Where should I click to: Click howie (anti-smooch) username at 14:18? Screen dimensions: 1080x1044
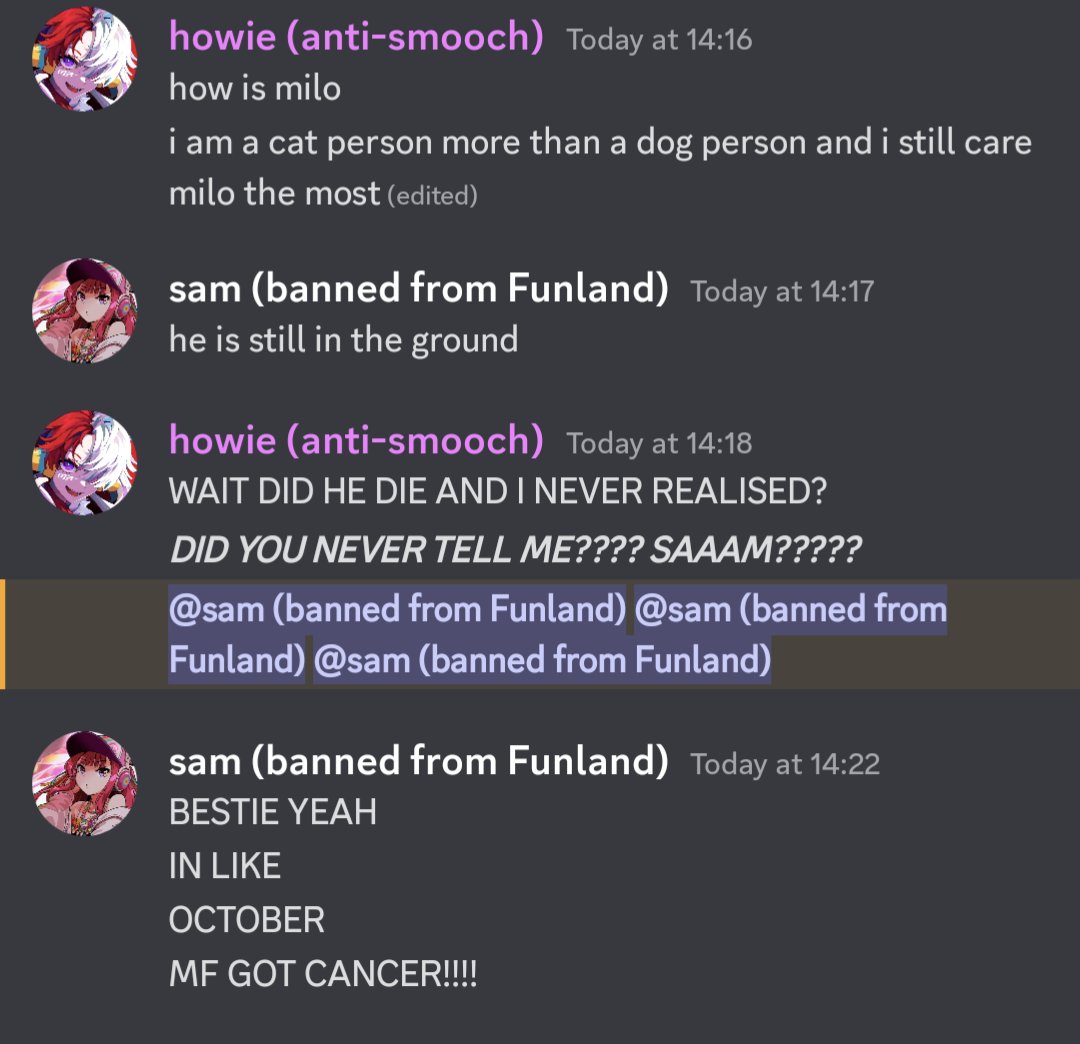(356, 439)
